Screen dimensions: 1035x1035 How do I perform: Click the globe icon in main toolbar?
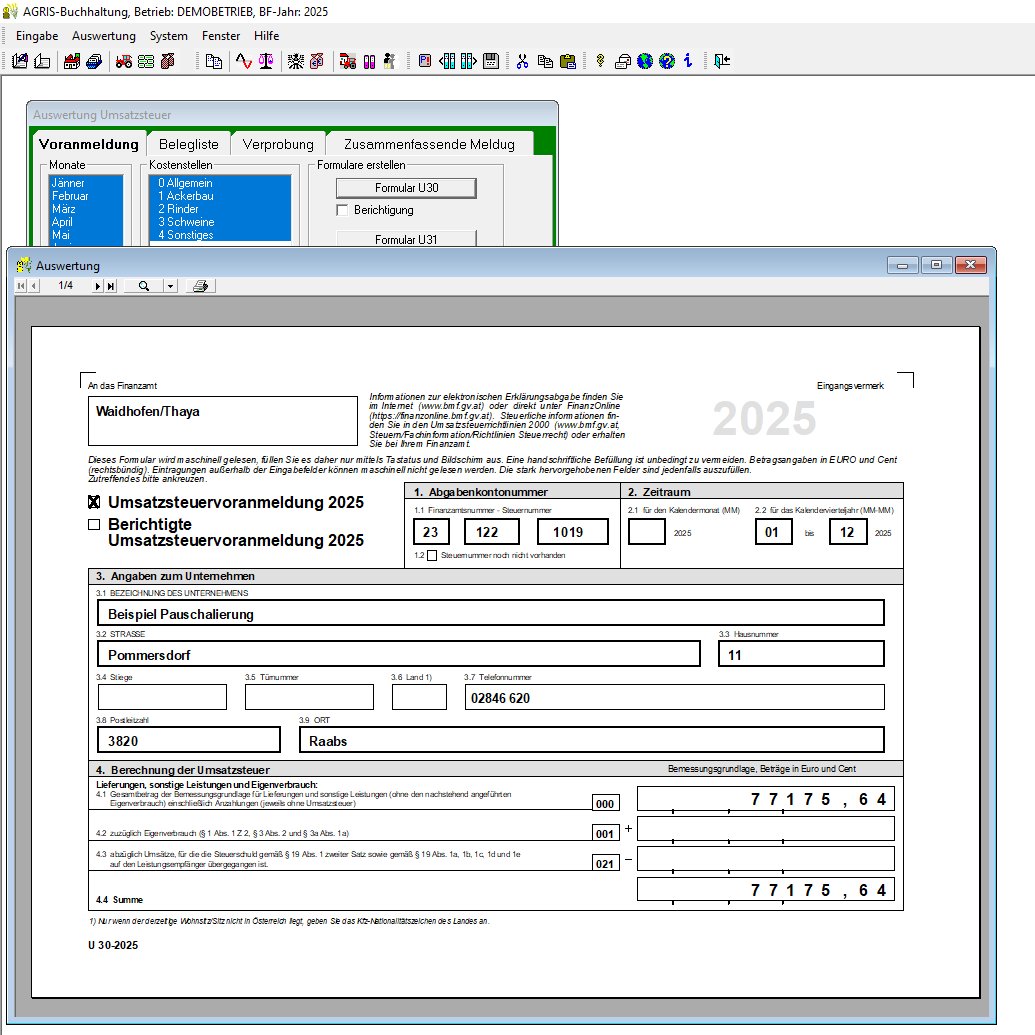pyautogui.click(x=645, y=61)
